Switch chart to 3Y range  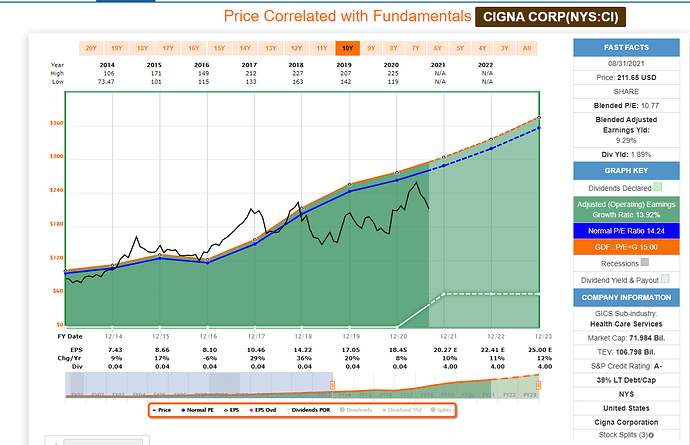coord(504,48)
